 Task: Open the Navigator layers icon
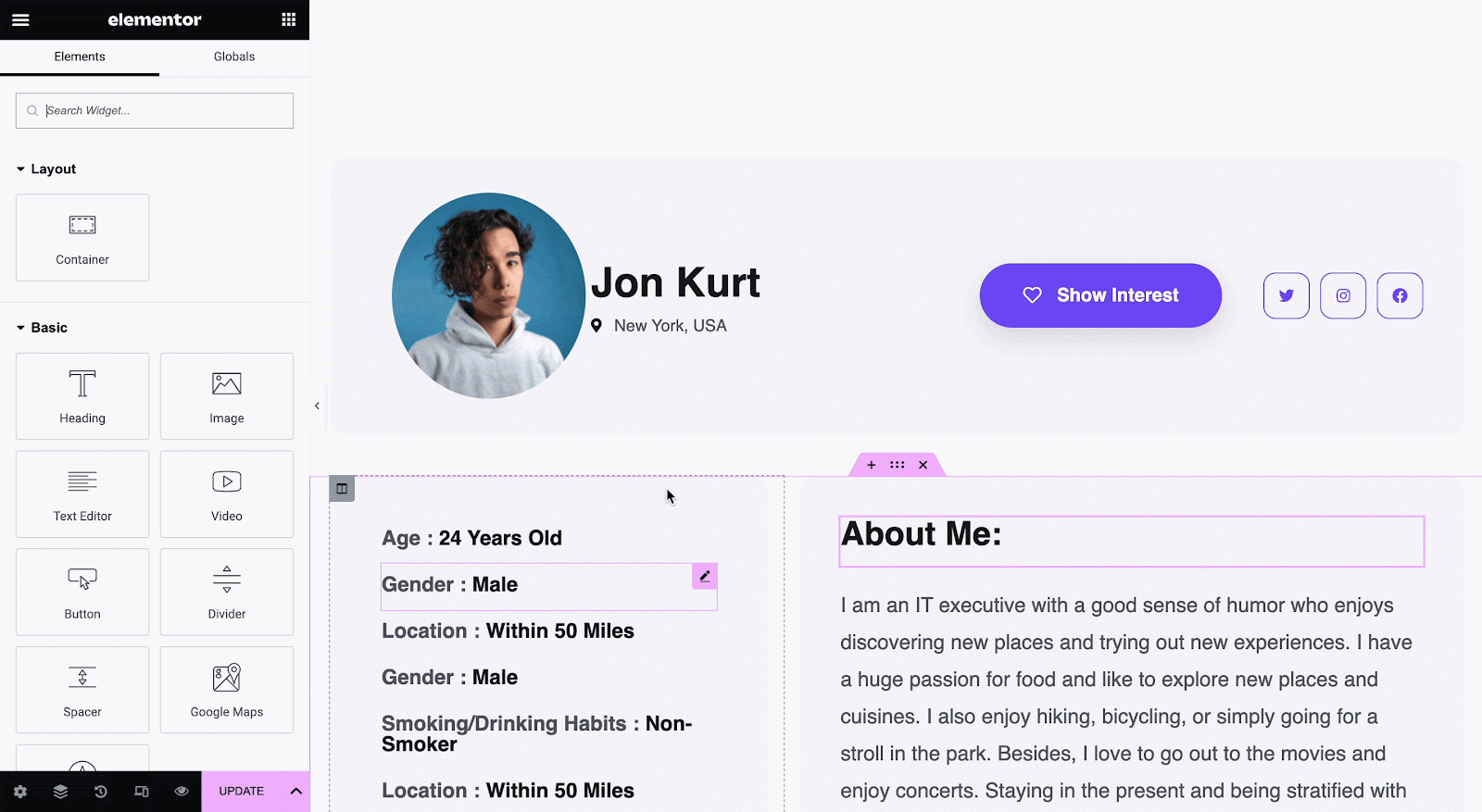[60, 792]
